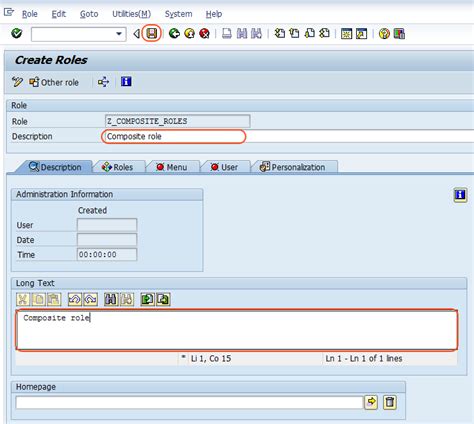Exit using the yellow up-arrow icon

pyautogui.click(x=189, y=33)
